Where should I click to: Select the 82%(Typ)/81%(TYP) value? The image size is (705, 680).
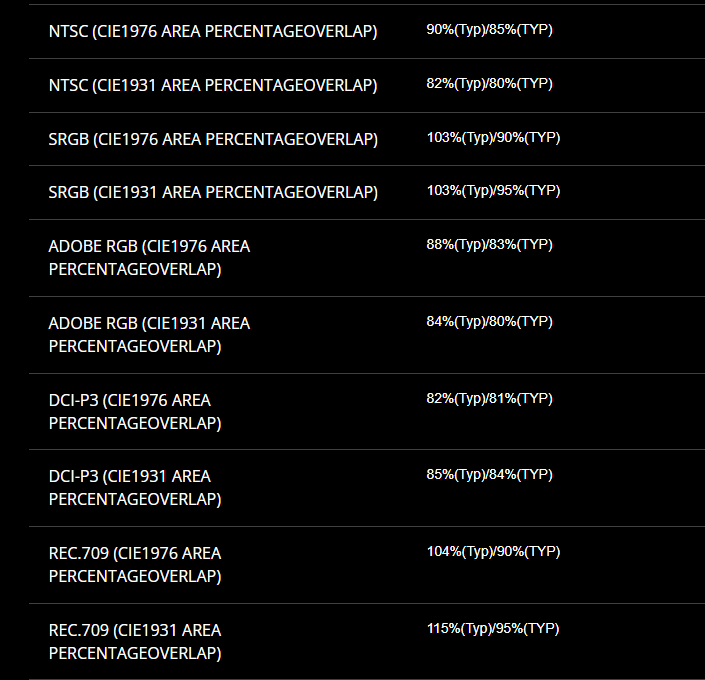click(x=489, y=398)
